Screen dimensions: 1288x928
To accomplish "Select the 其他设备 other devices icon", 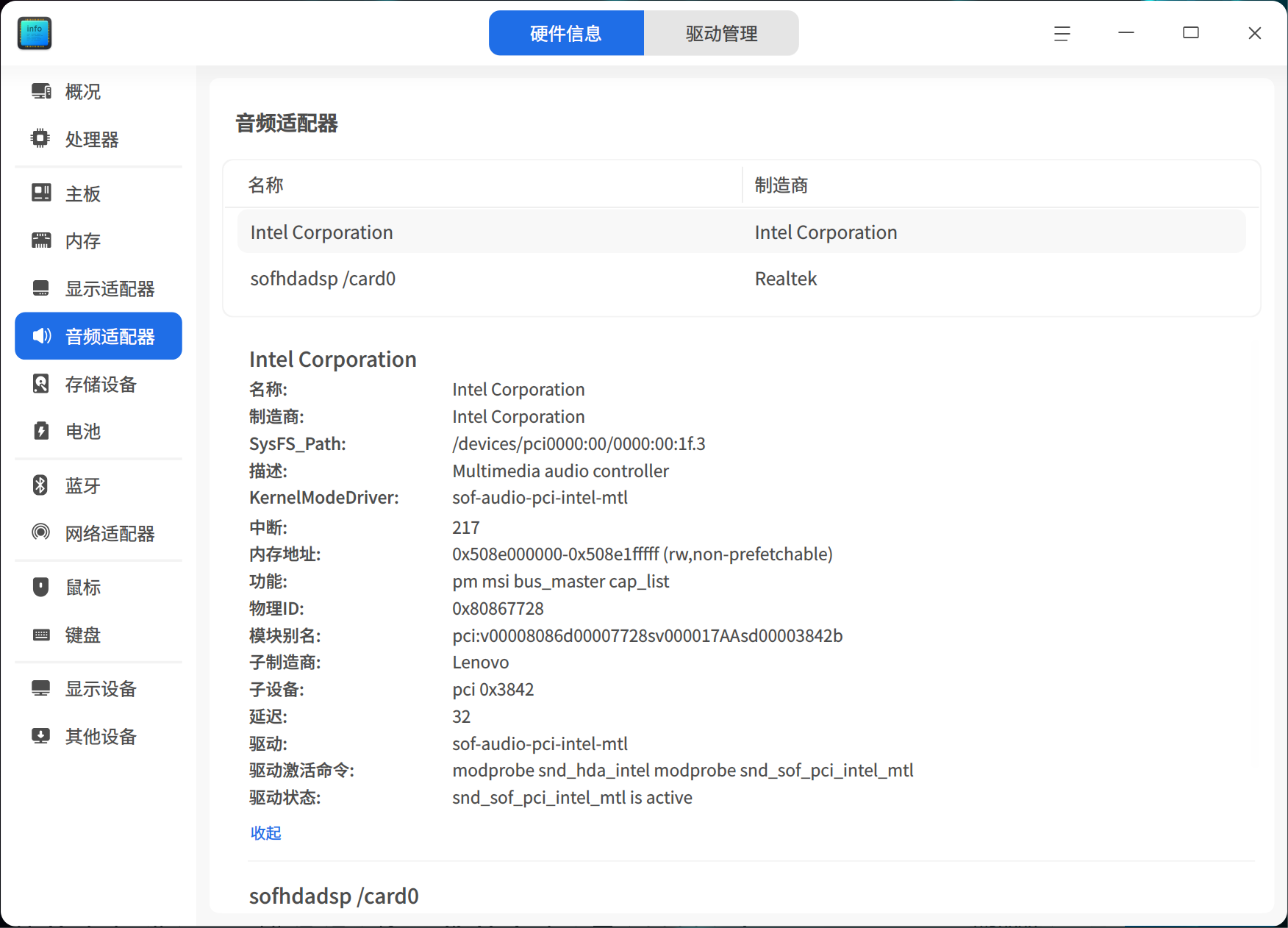I will point(41,736).
